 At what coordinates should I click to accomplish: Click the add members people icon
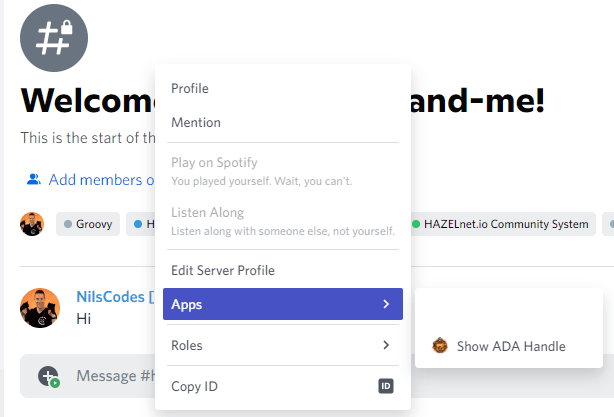point(34,179)
